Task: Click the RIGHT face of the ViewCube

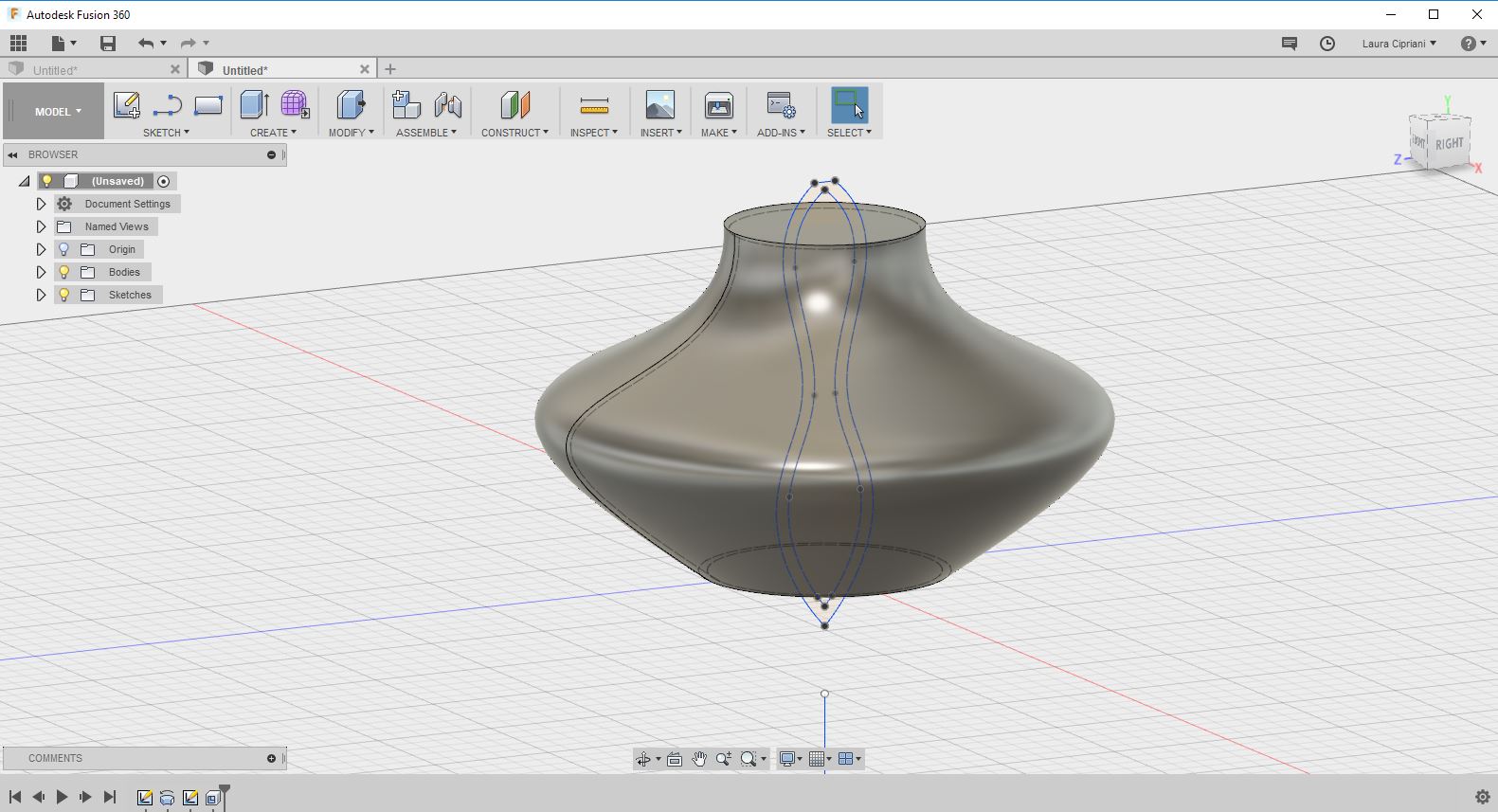Action: click(1450, 144)
